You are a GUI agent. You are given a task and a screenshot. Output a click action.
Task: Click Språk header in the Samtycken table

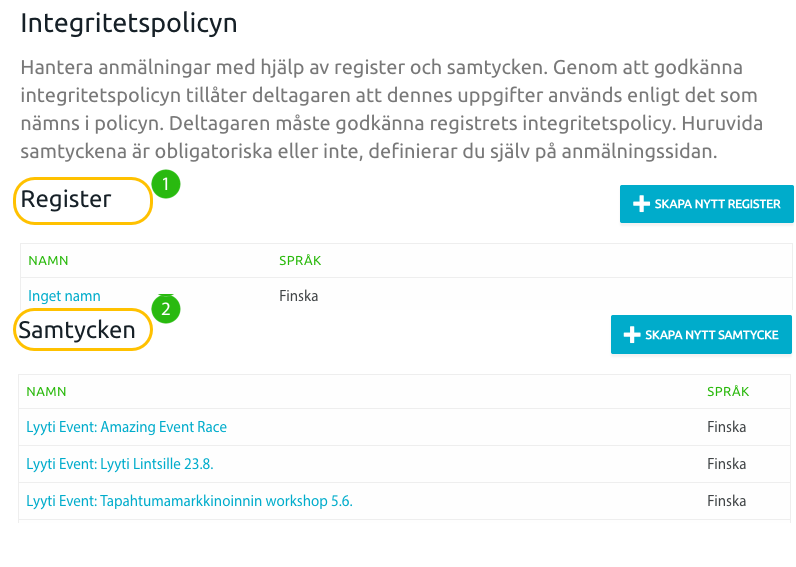(x=728, y=392)
